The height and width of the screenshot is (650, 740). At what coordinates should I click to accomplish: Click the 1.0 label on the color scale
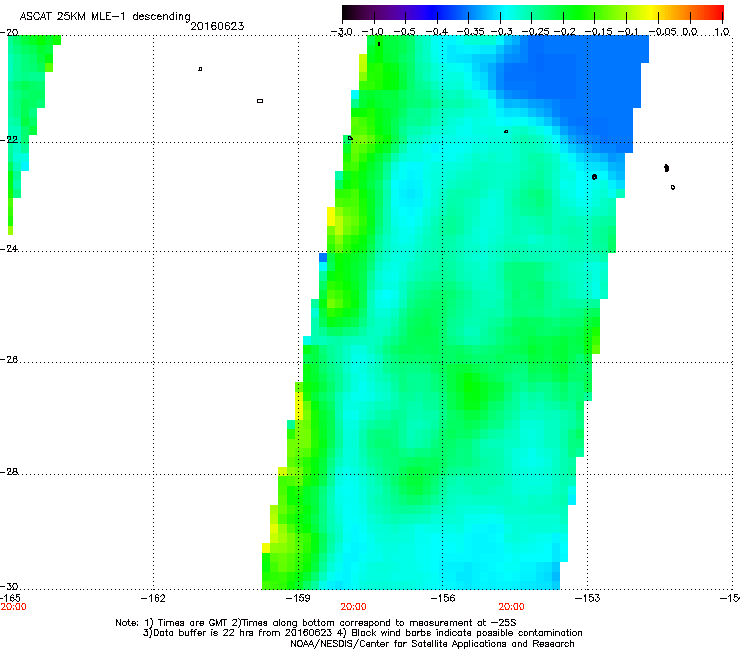[722, 32]
